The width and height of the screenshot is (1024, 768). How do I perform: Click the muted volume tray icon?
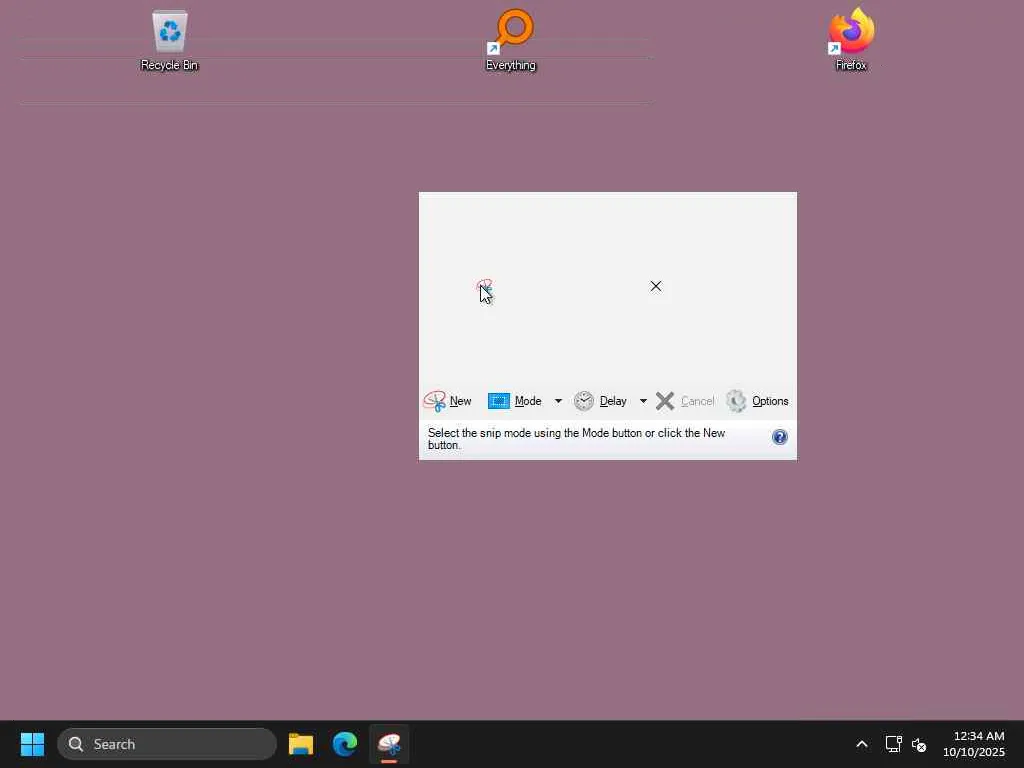(919, 744)
